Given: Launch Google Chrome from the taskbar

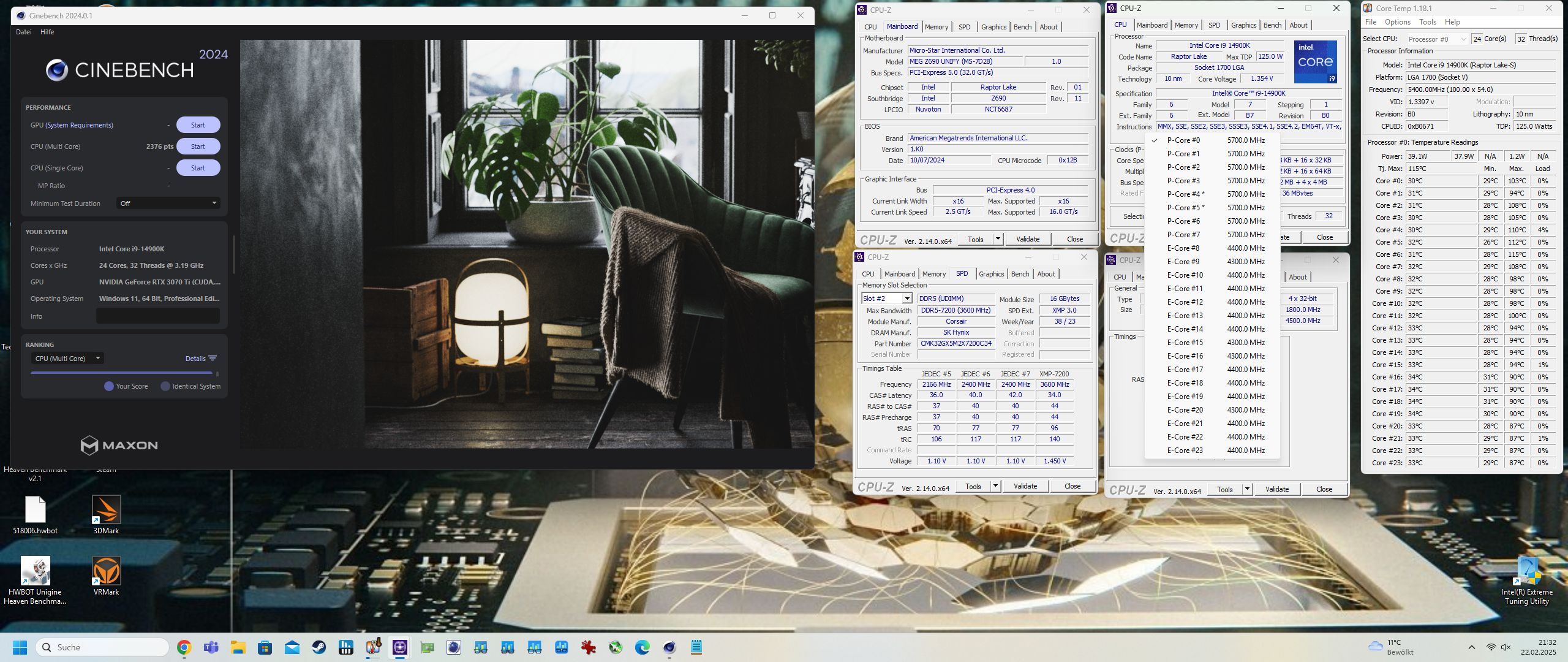Looking at the screenshot, I should point(184,647).
